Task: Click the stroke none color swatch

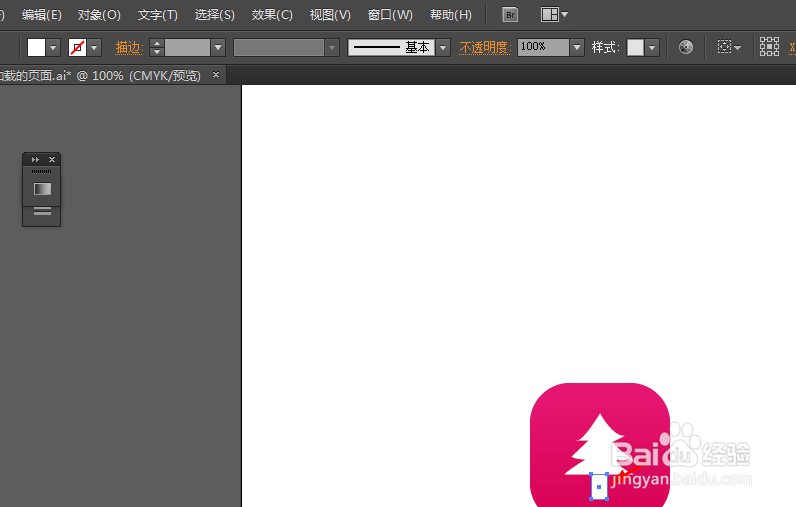Action: pyautogui.click(x=77, y=48)
